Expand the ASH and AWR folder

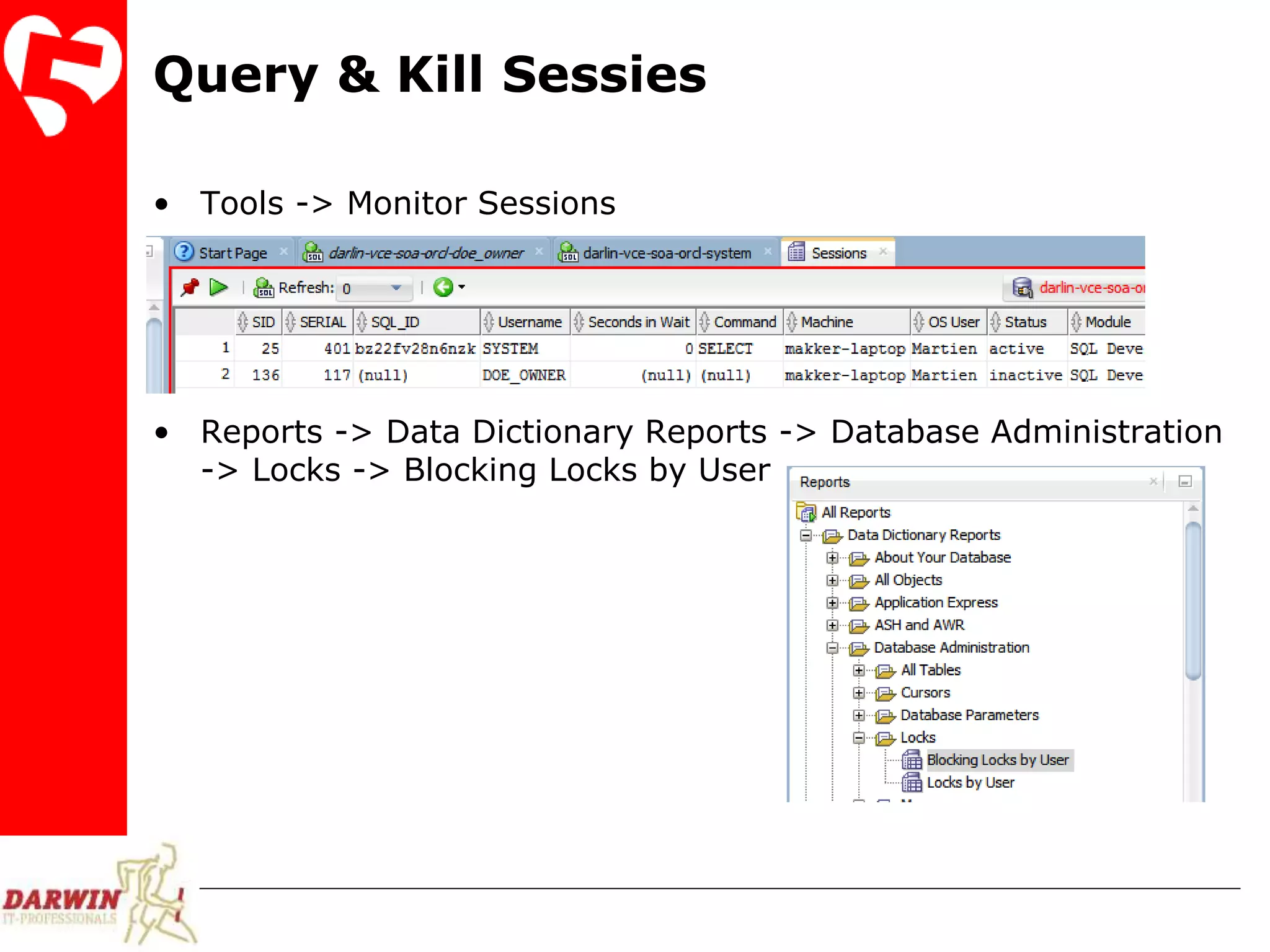(832, 625)
